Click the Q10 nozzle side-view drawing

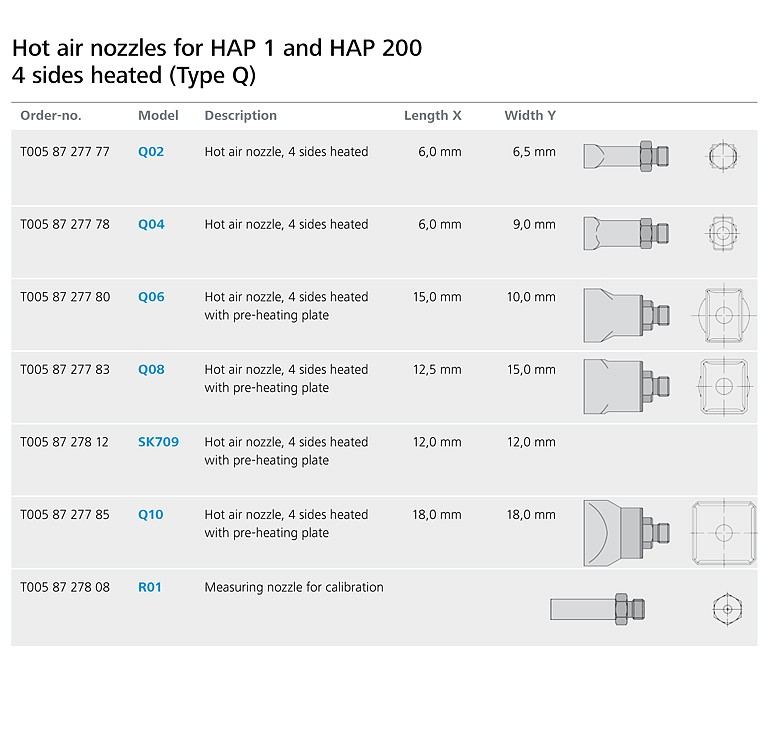(627, 533)
